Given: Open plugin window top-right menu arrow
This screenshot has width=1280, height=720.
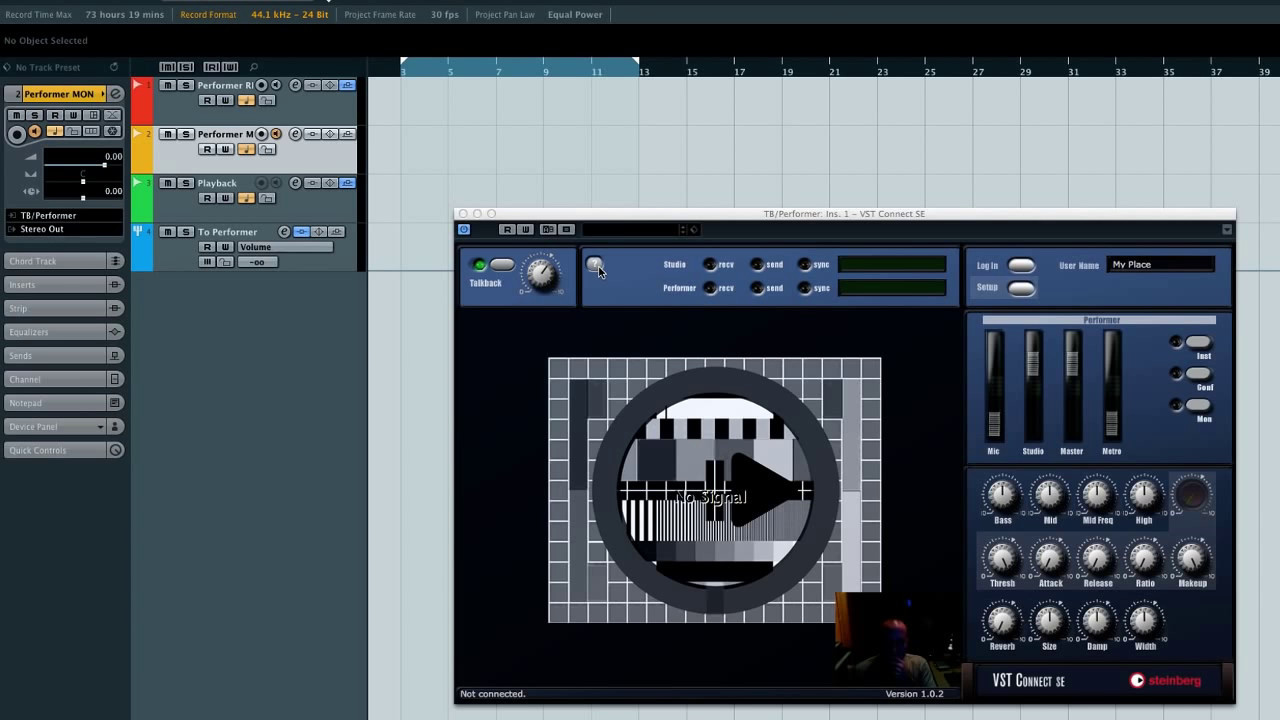Looking at the screenshot, I should (x=1227, y=230).
